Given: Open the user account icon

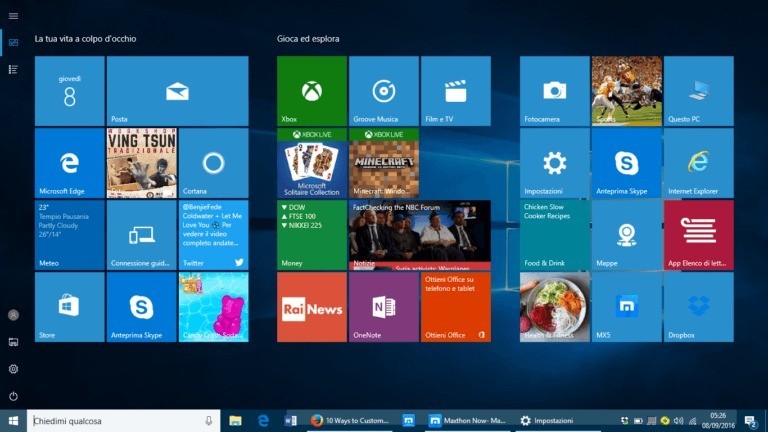Looking at the screenshot, I should pos(13,315).
